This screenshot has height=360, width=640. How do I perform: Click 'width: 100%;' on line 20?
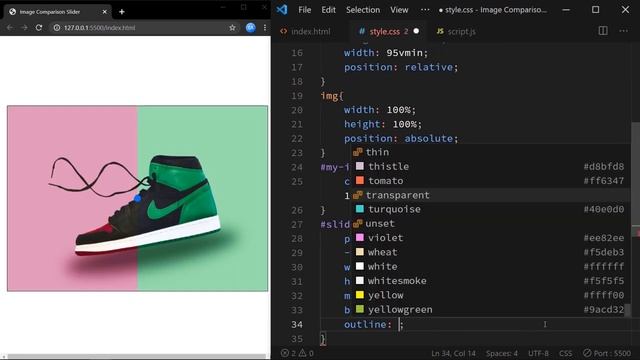(x=380, y=110)
